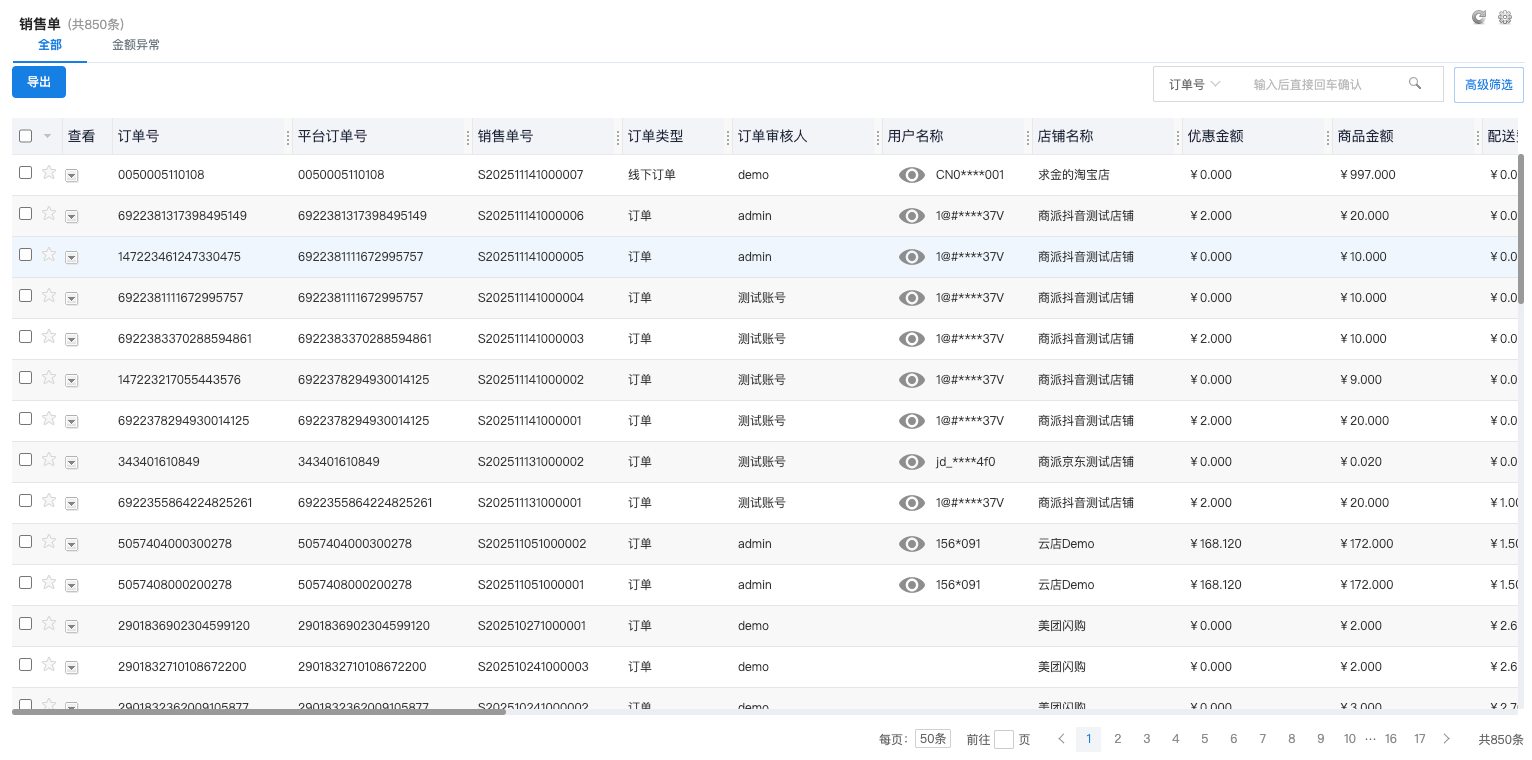
Task: Jump to page 3
Action: point(1147,739)
